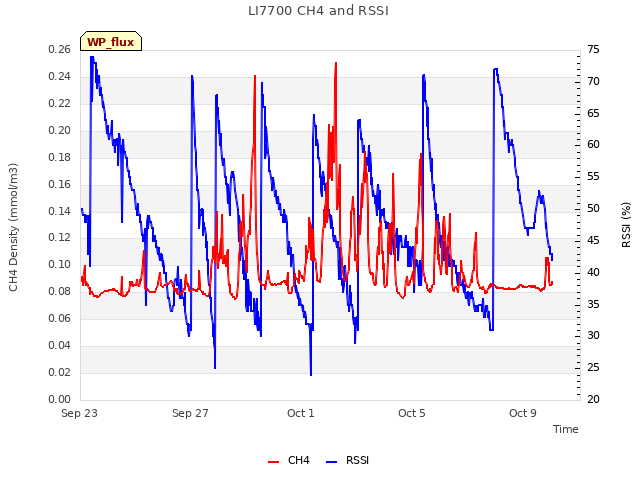
Task: Click the tallest red CH4 peak after Oct 1
Action: (336, 63)
